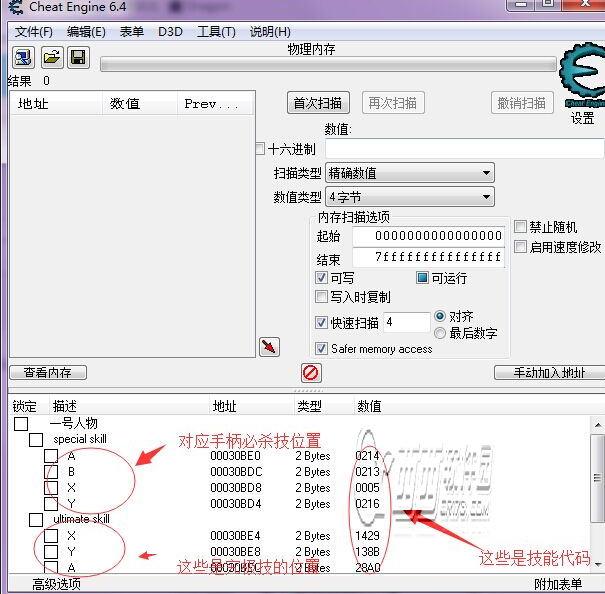Open the 表单 menu
605x594 pixels.
(x=132, y=32)
